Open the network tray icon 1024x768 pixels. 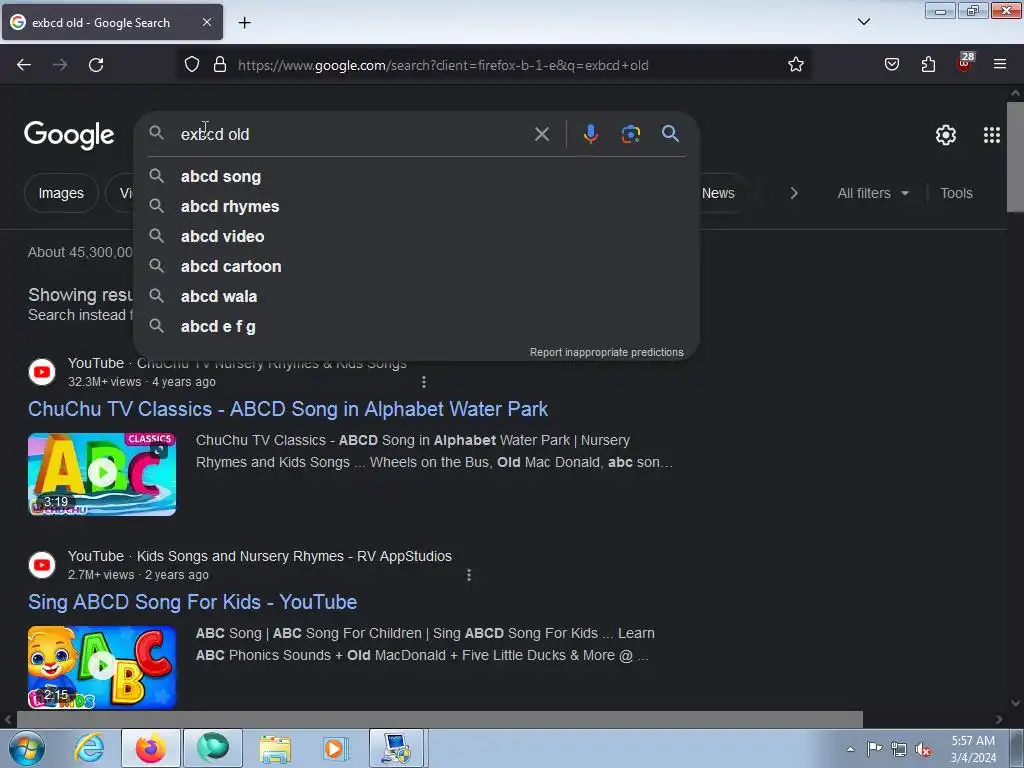pos(899,750)
